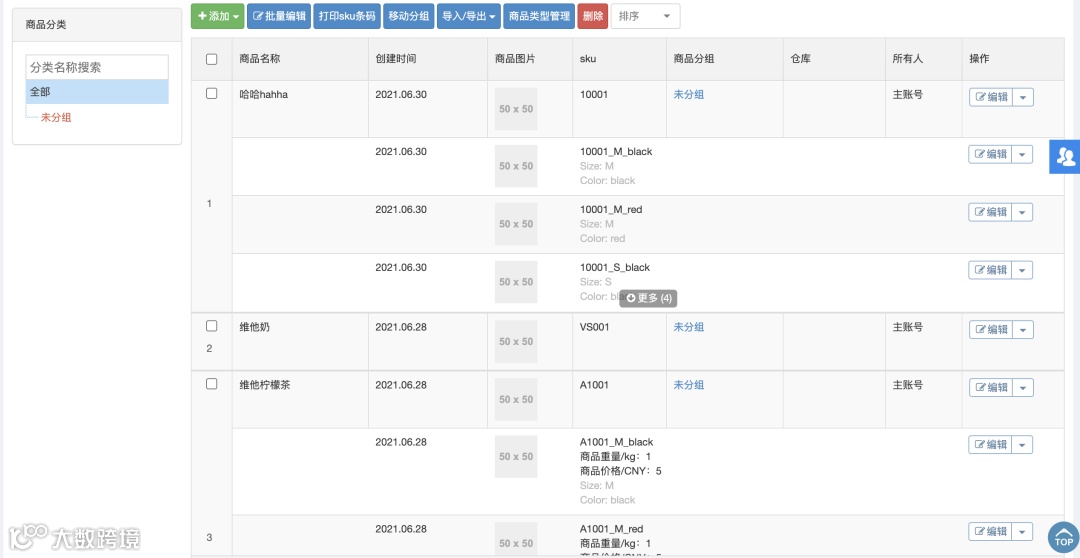Click the product name 维他柠檬茶
This screenshot has width=1080, height=558.
tap(264, 385)
